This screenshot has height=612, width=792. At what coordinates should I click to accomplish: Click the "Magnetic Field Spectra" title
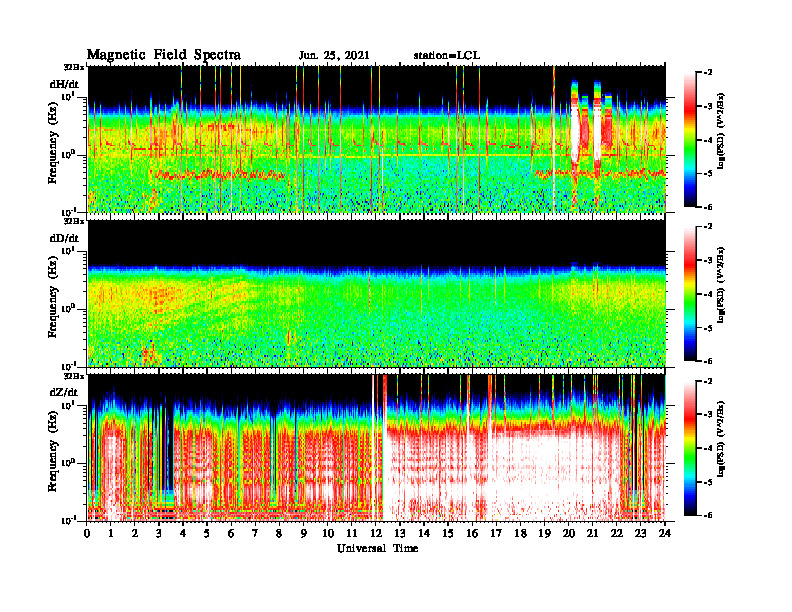[x=164, y=55]
